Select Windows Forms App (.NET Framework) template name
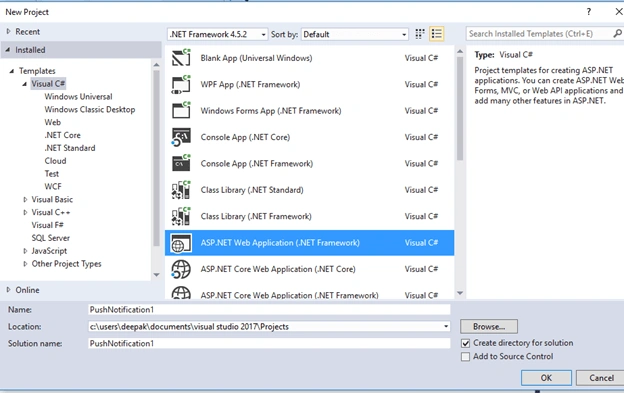The width and height of the screenshot is (624, 393). point(271,111)
